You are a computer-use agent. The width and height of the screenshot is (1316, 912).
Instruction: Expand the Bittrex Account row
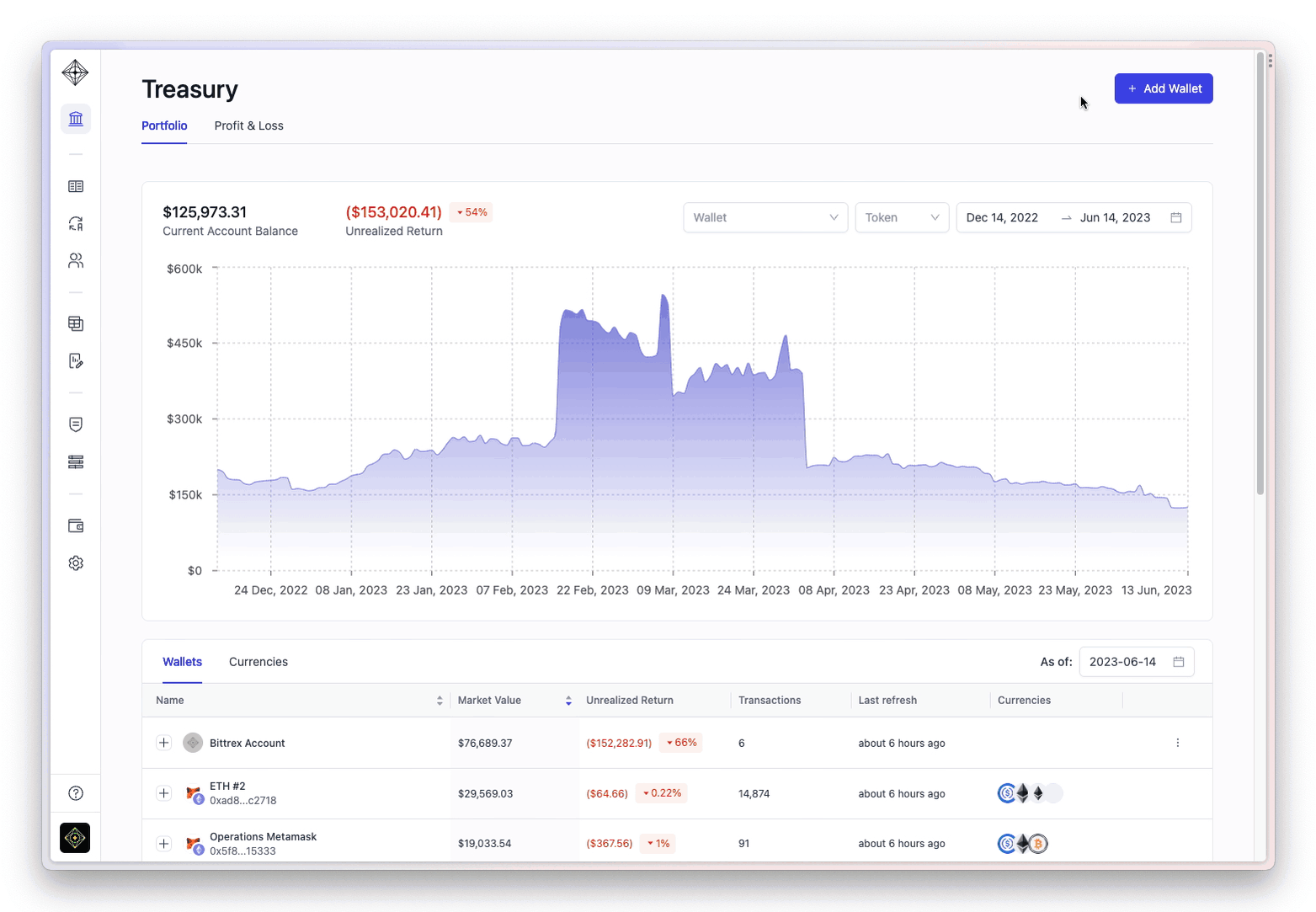pyautogui.click(x=164, y=743)
